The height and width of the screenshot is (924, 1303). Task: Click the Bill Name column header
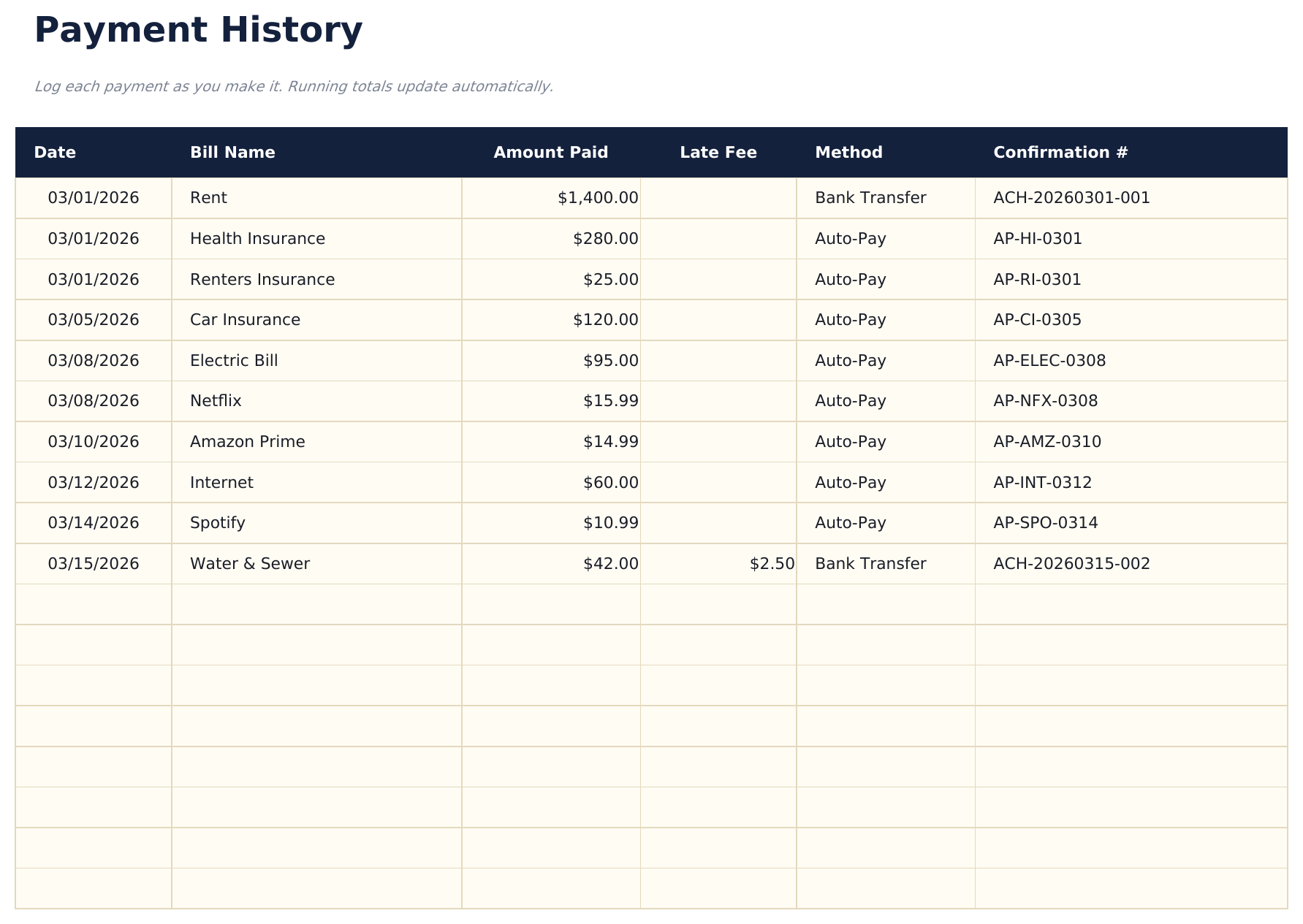232,152
